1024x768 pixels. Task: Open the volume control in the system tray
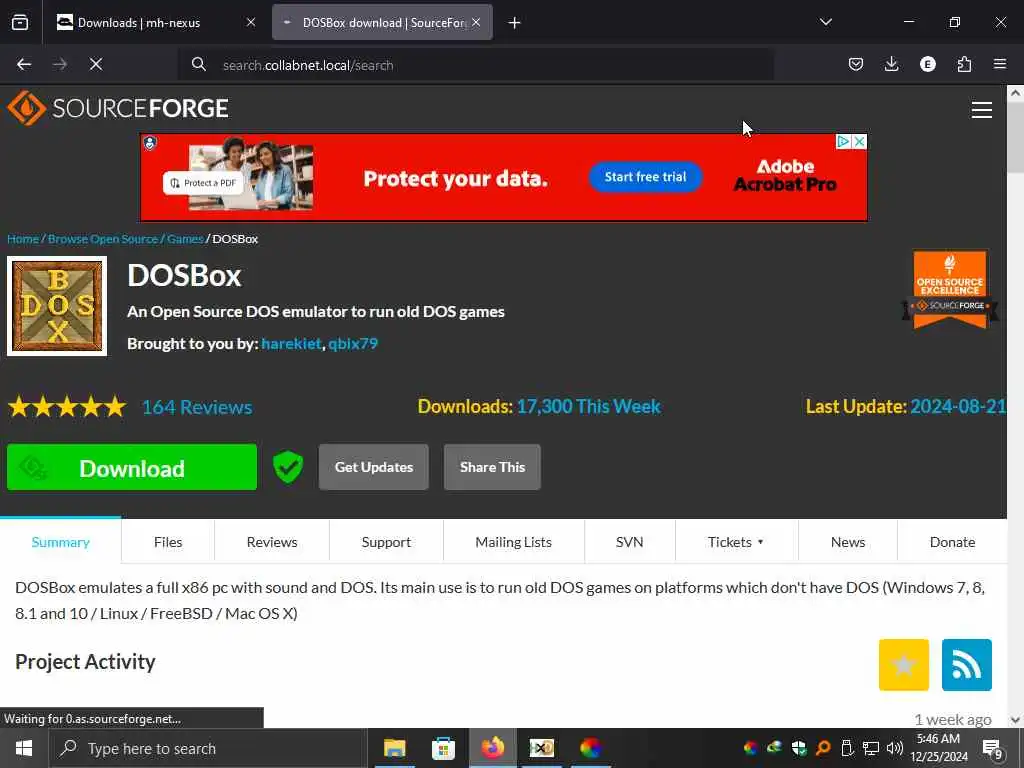click(x=894, y=748)
